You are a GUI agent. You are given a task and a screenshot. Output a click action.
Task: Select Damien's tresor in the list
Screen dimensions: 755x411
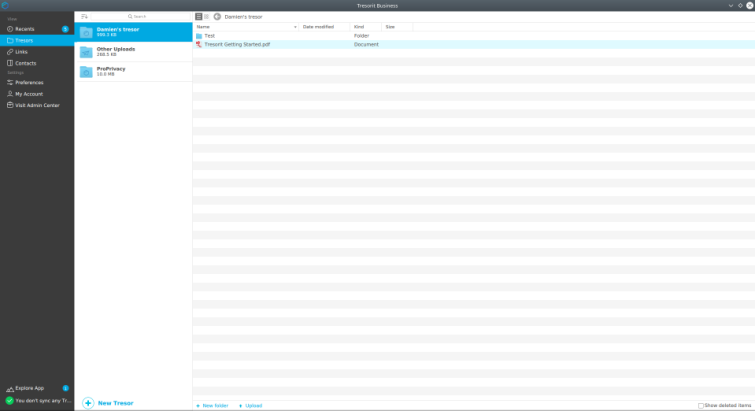pos(133,32)
